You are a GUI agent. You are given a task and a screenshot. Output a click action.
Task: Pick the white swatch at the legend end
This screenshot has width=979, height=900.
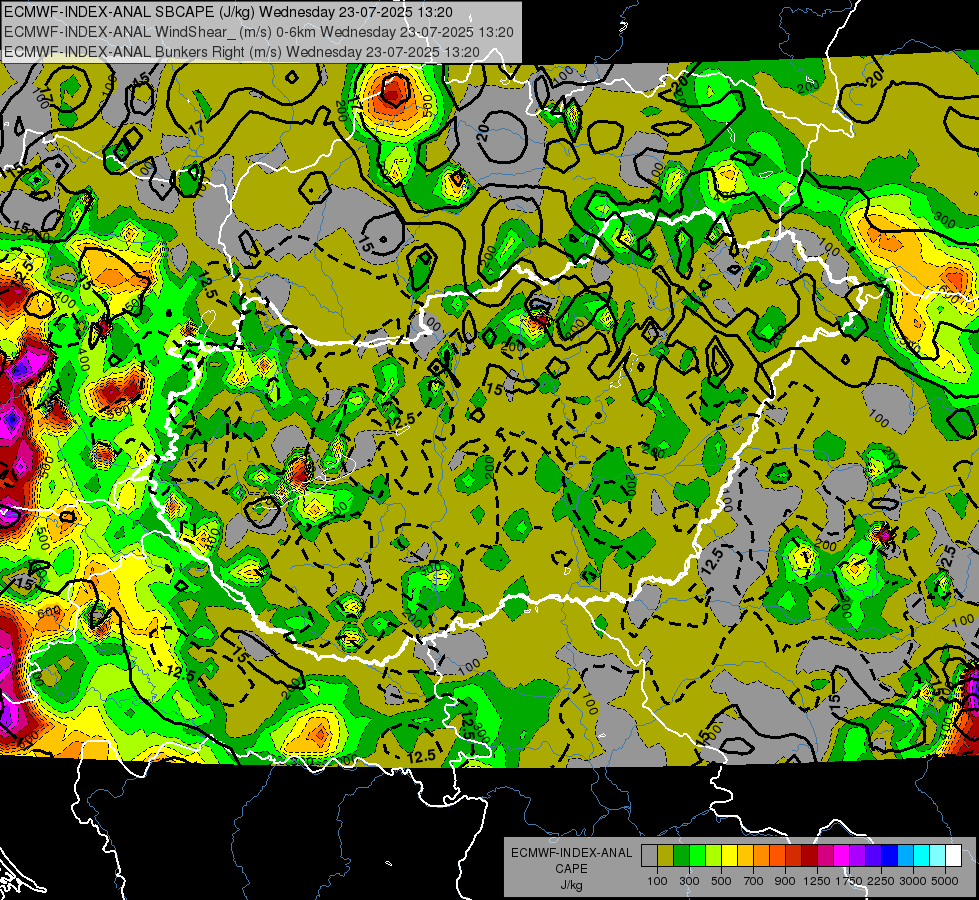coord(954,856)
